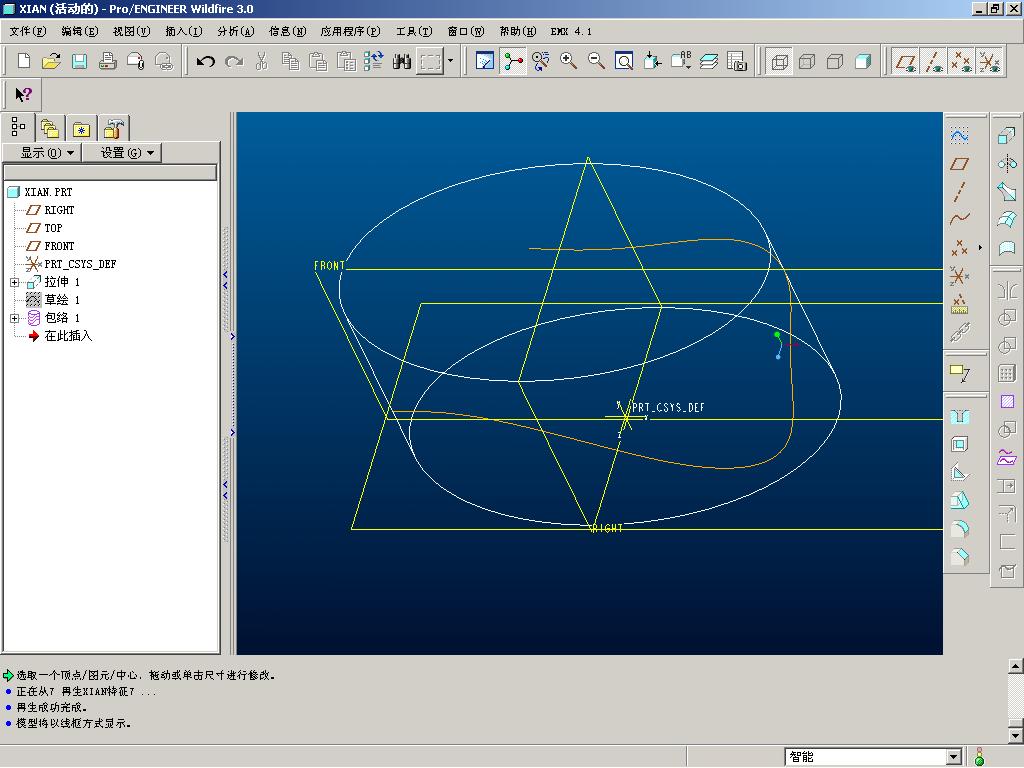
Task: Toggle the spin center display
Action: click(513, 61)
